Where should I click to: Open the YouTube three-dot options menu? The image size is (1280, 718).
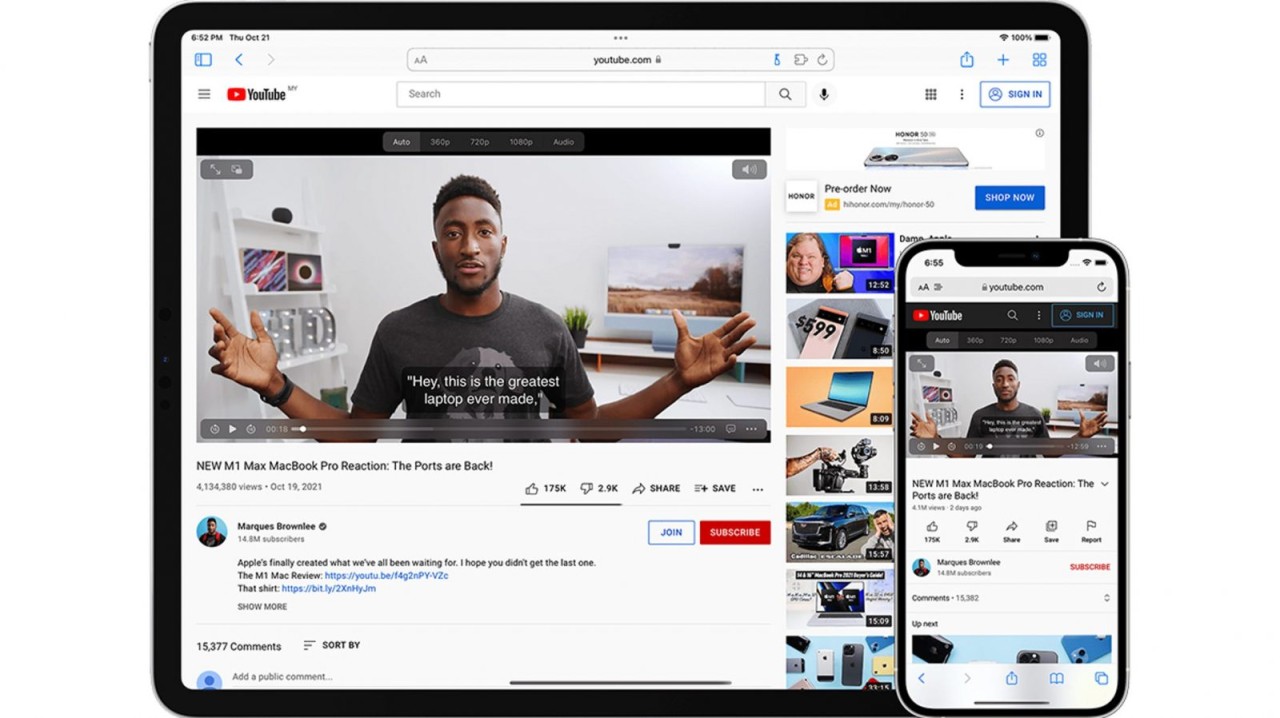click(x=962, y=93)
